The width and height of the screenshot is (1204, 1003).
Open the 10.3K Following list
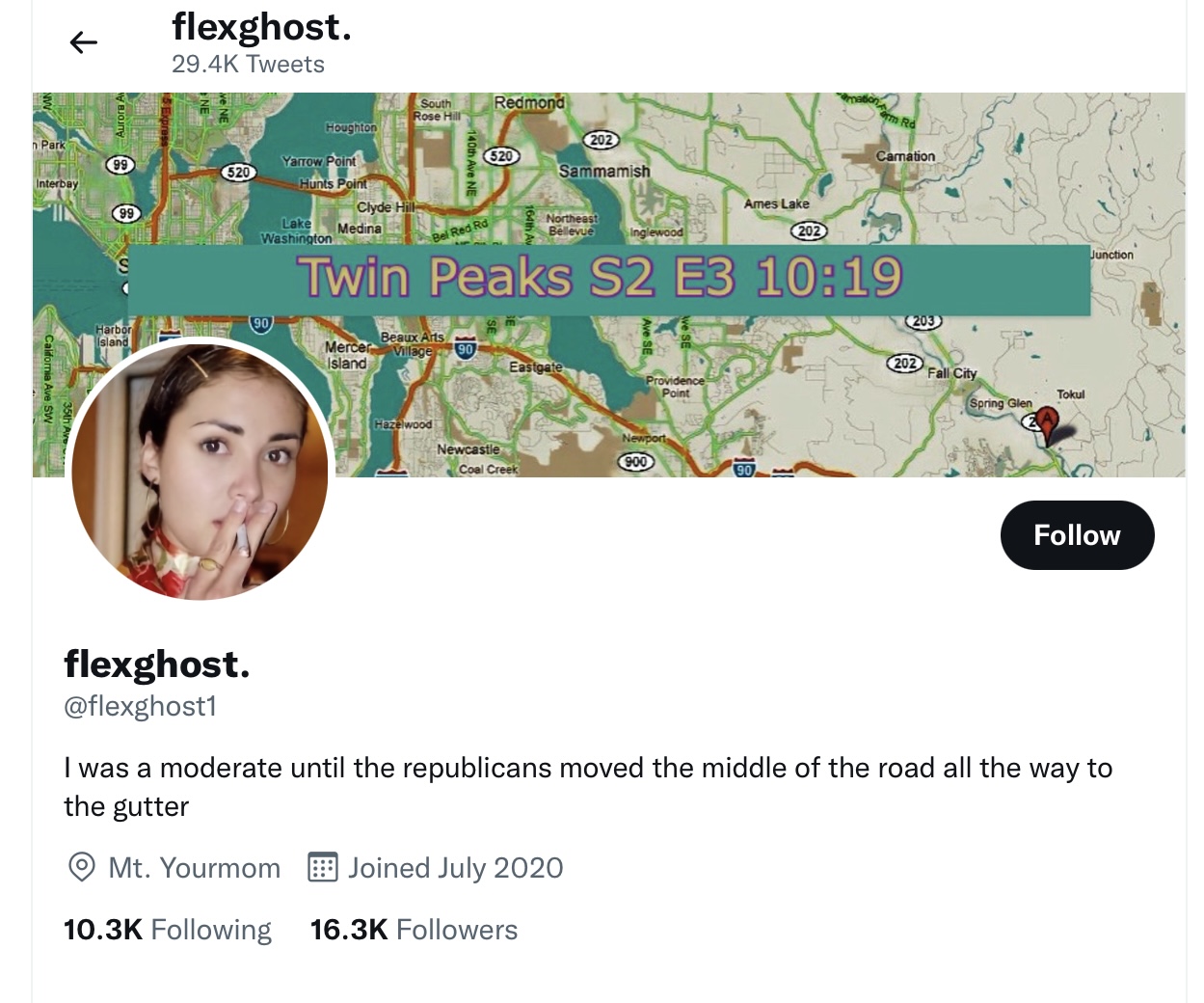pos(168,930)
